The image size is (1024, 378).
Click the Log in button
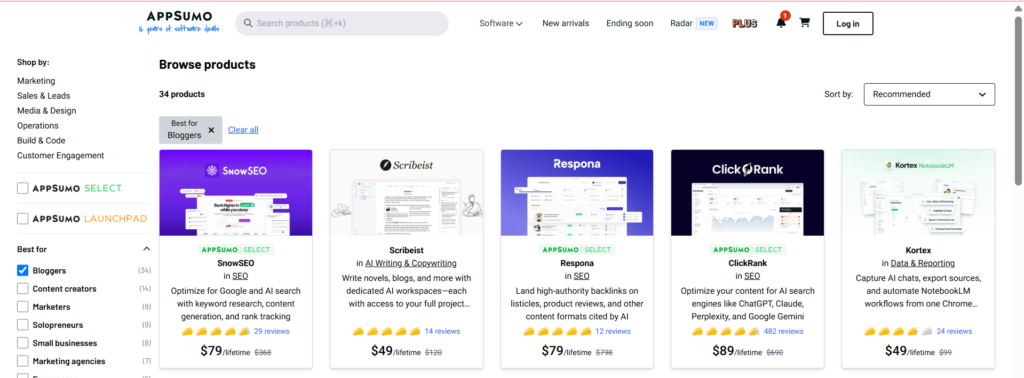(x=848, y=24)
